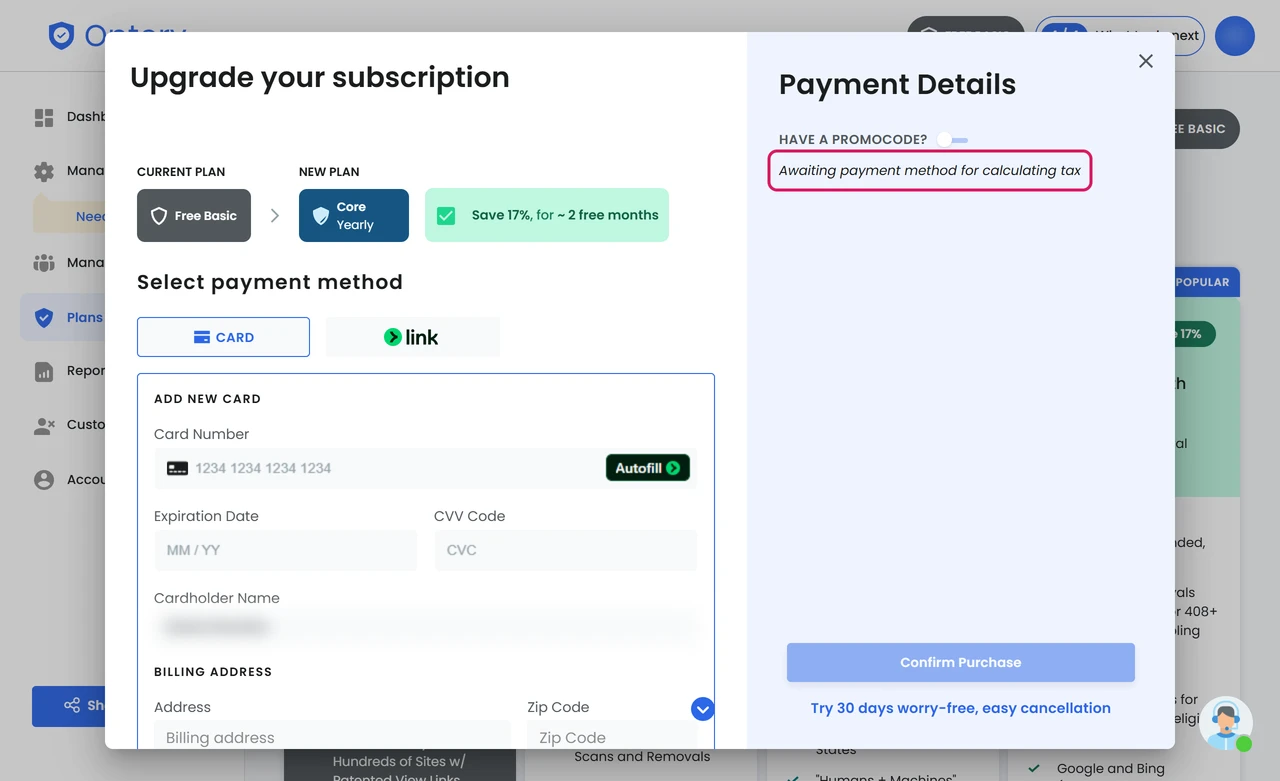Open the support agent chat widget
The width and height of the screenshot is (1280, 781).
[1226, 723]
